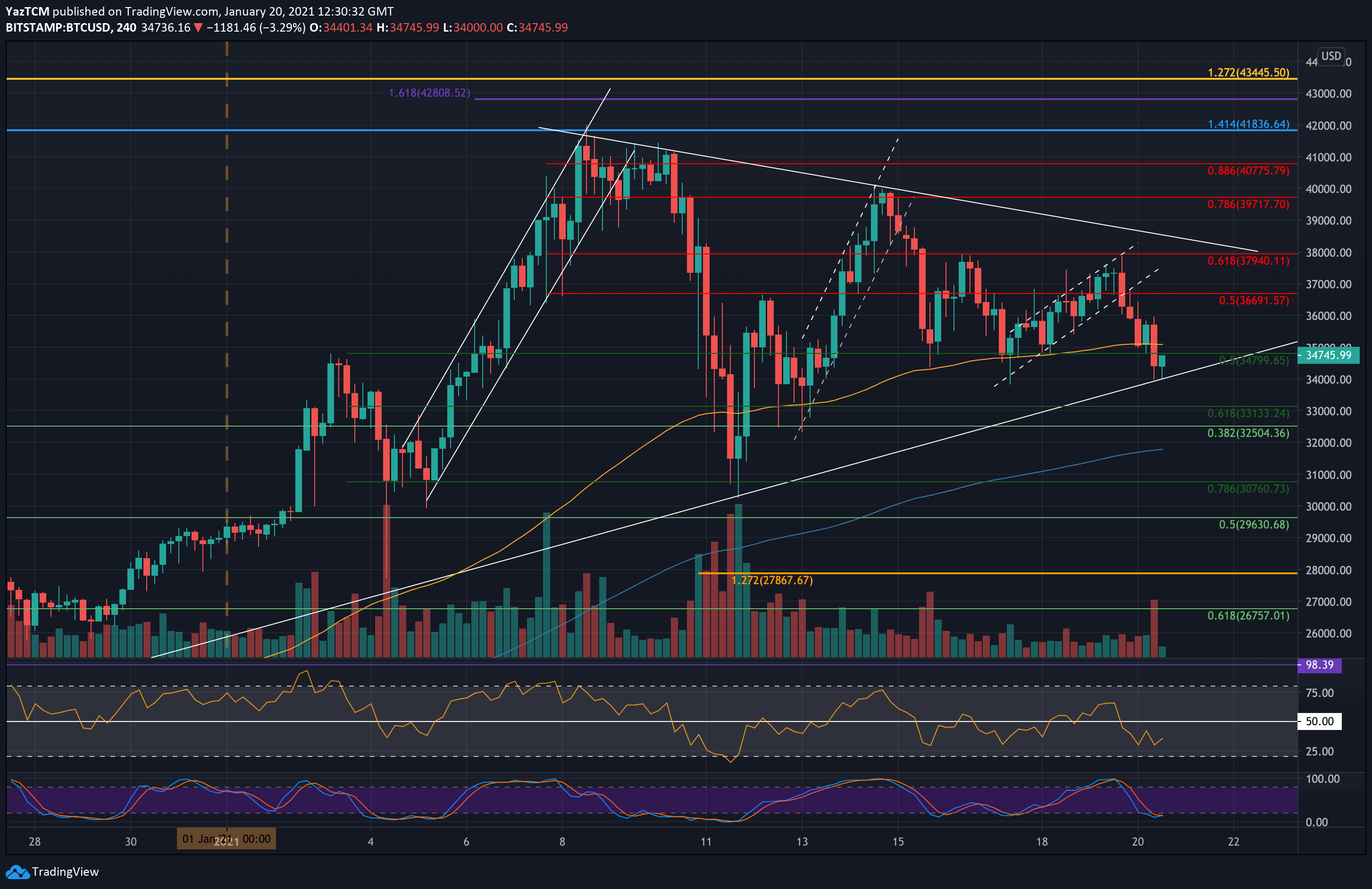
Task: Click the 1.414(41836.64) blue level label
Action: (1248, 124)
